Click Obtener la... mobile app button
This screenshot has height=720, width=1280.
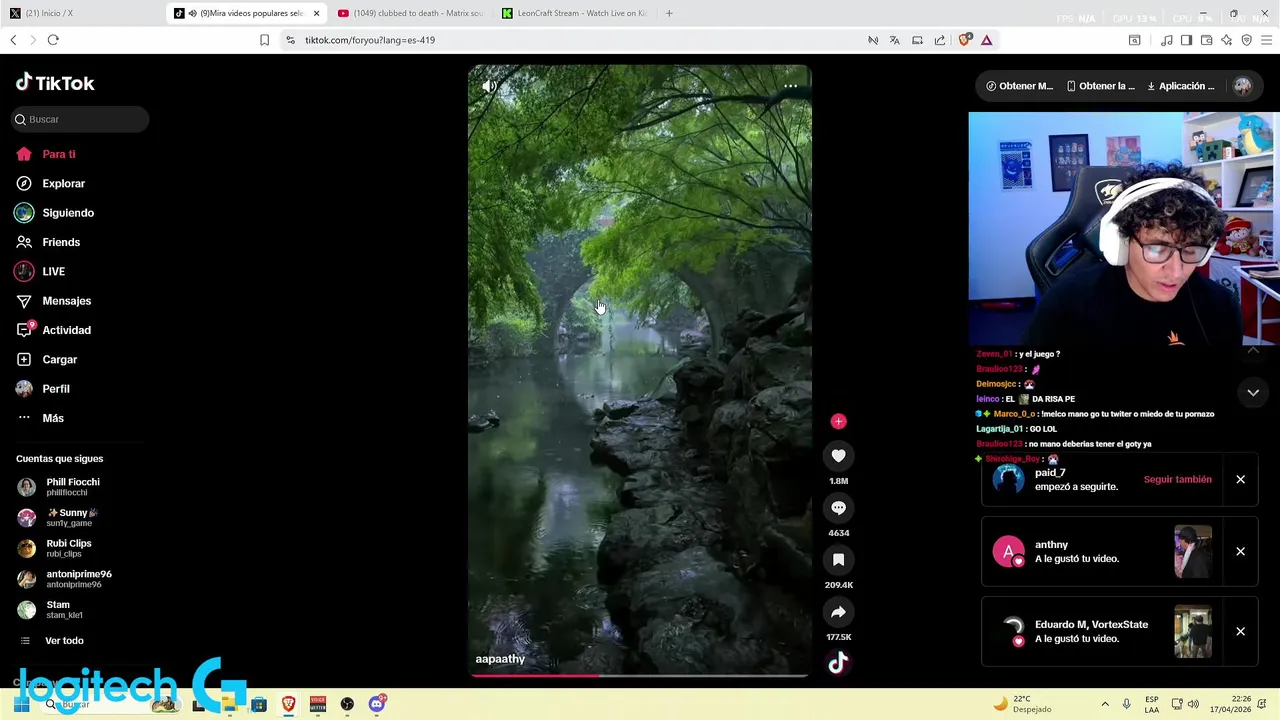coord(1100,86)
